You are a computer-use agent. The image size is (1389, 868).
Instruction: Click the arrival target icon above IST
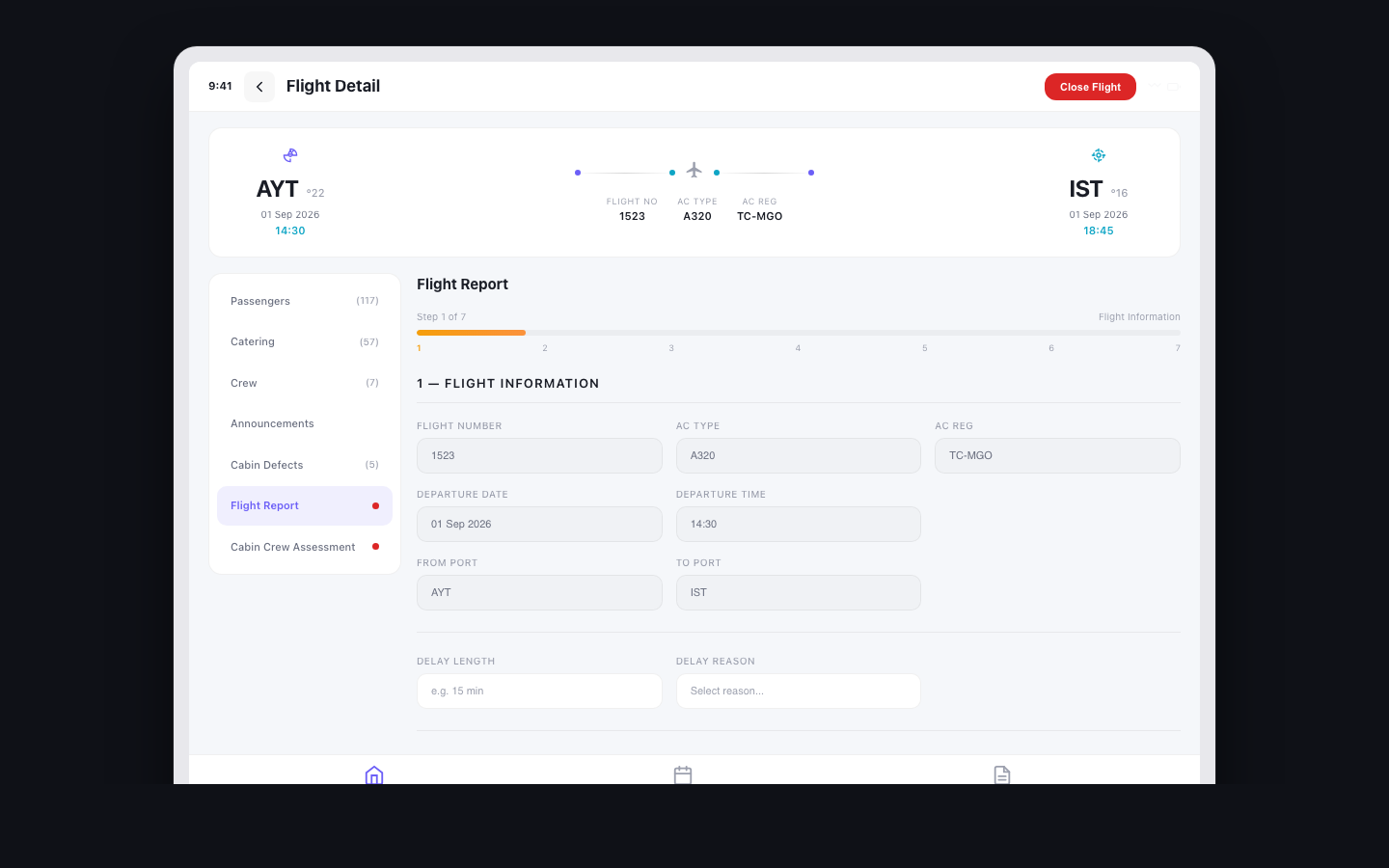pos(1098,155)
